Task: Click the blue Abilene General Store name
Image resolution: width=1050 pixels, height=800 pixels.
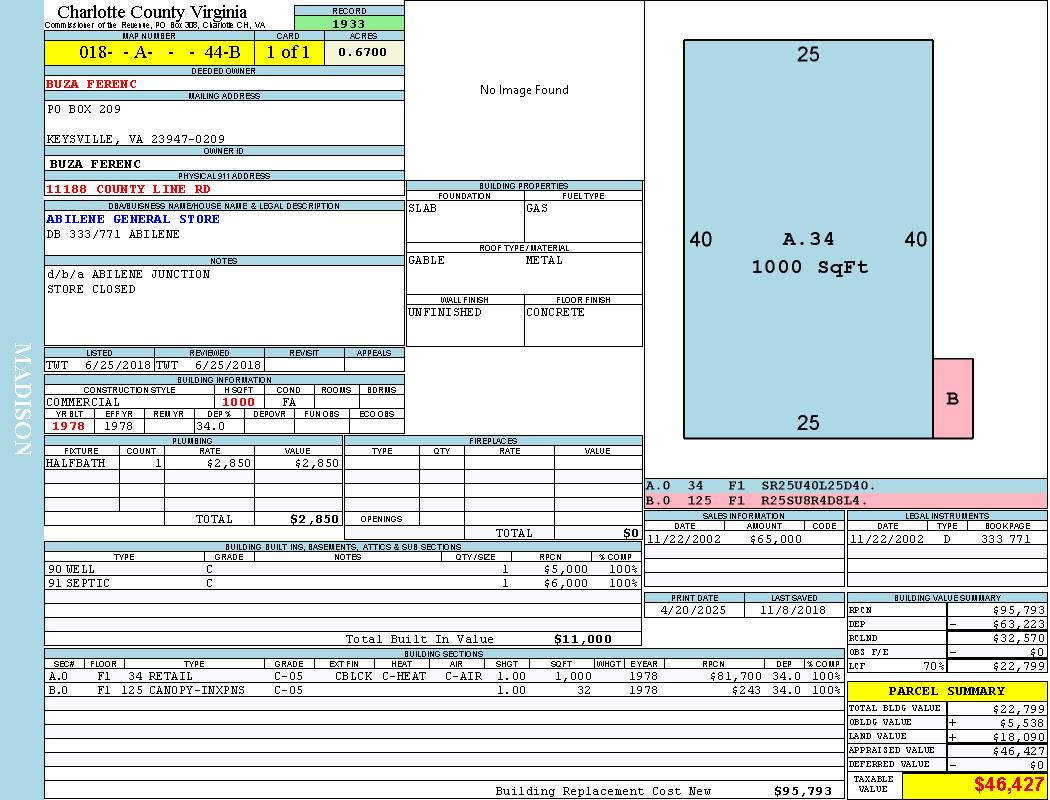Action: click(133, 219)
